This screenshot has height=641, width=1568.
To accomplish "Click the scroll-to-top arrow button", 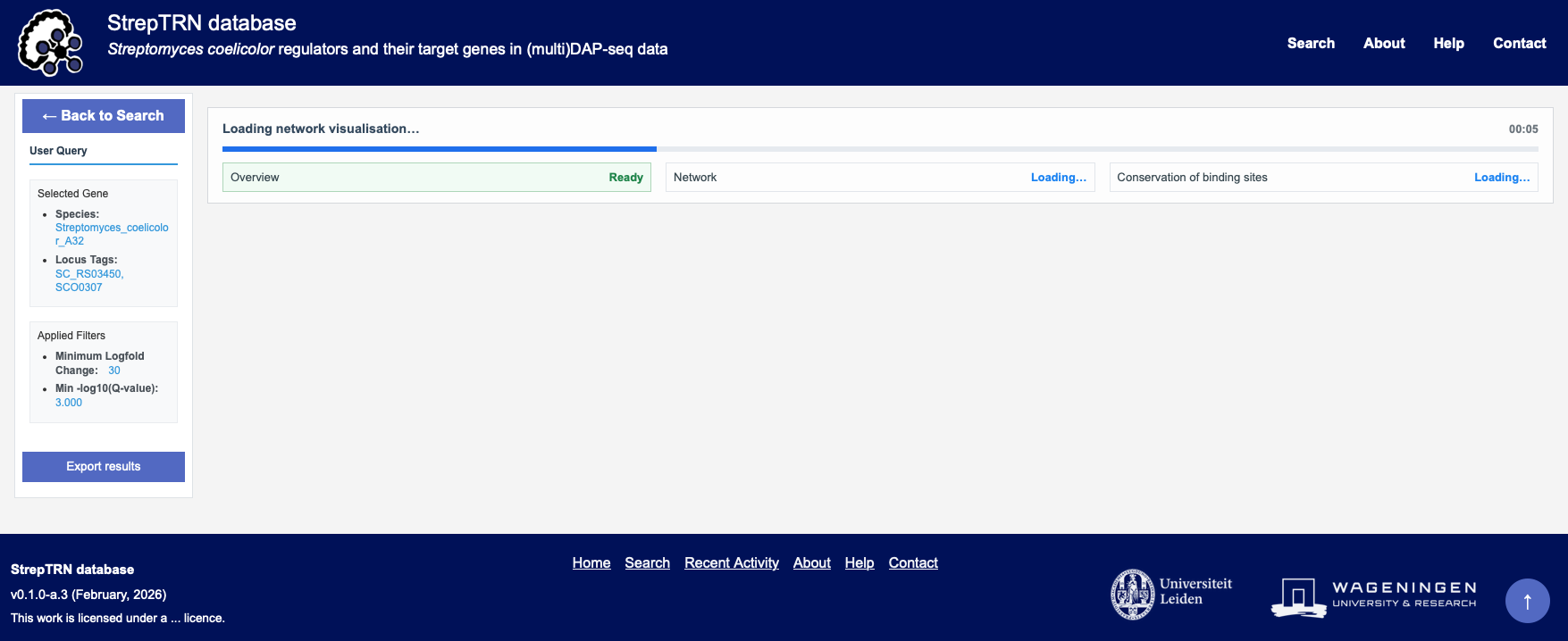I will 1527,601.
